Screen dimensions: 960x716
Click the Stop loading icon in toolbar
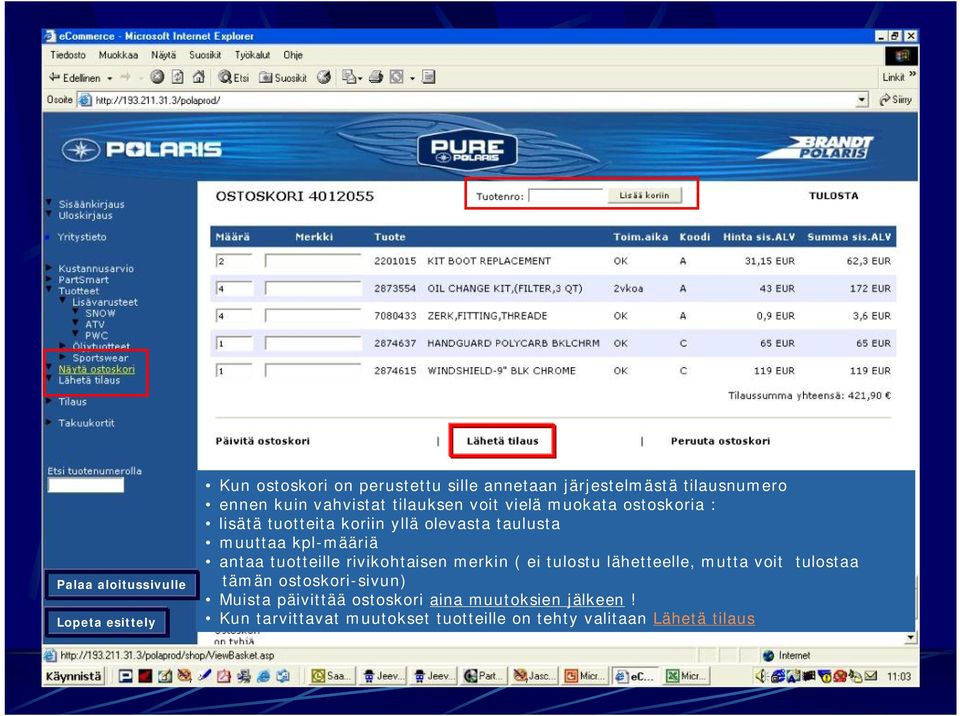point(157,77)
